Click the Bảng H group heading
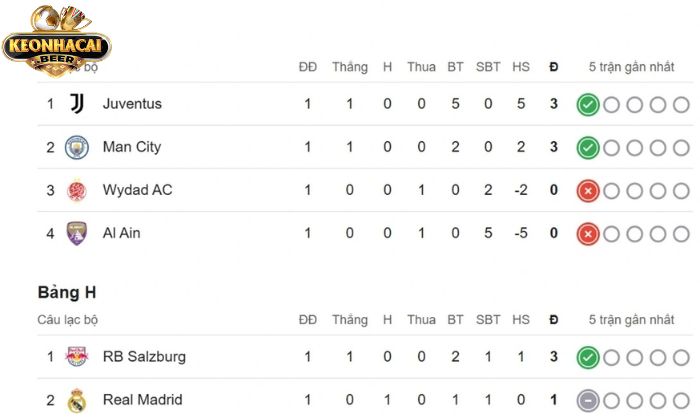The image size is (700, 420). 66,293
